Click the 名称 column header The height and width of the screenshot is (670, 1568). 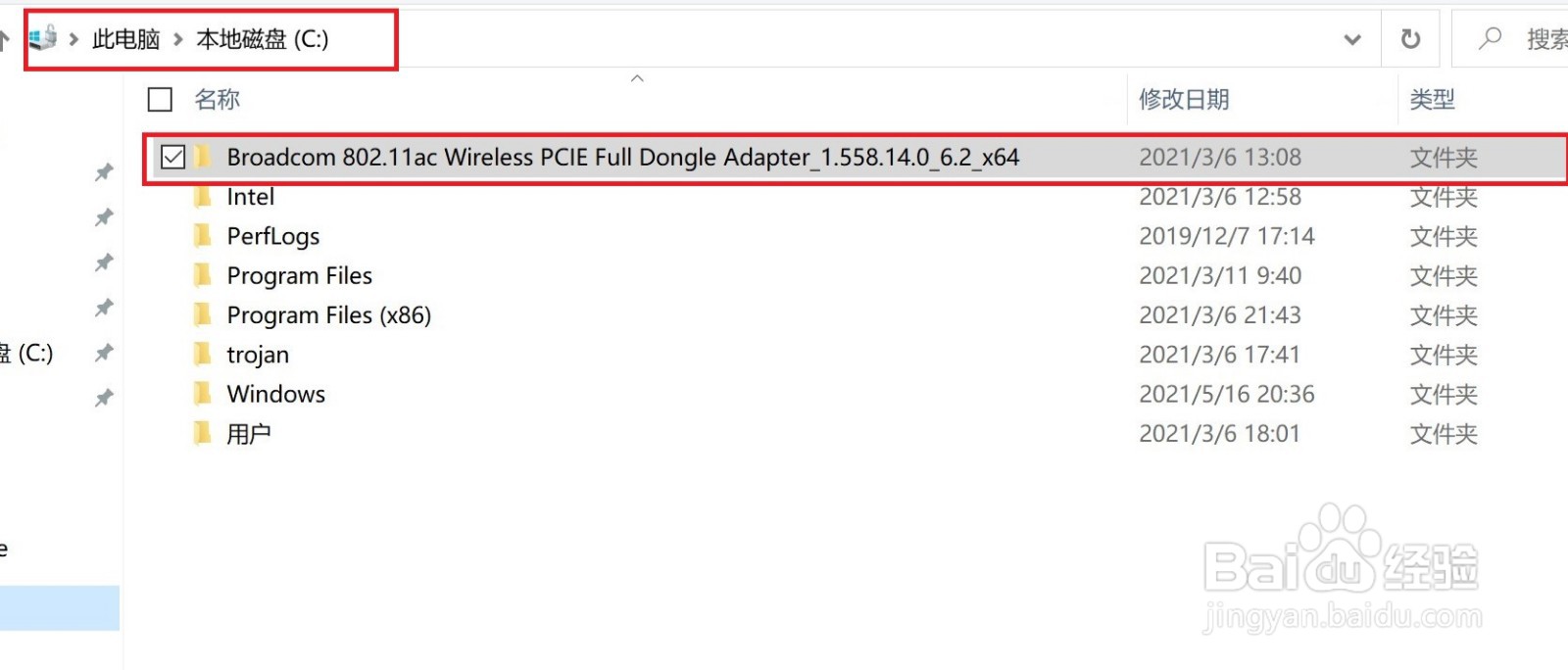click(218, 99)
